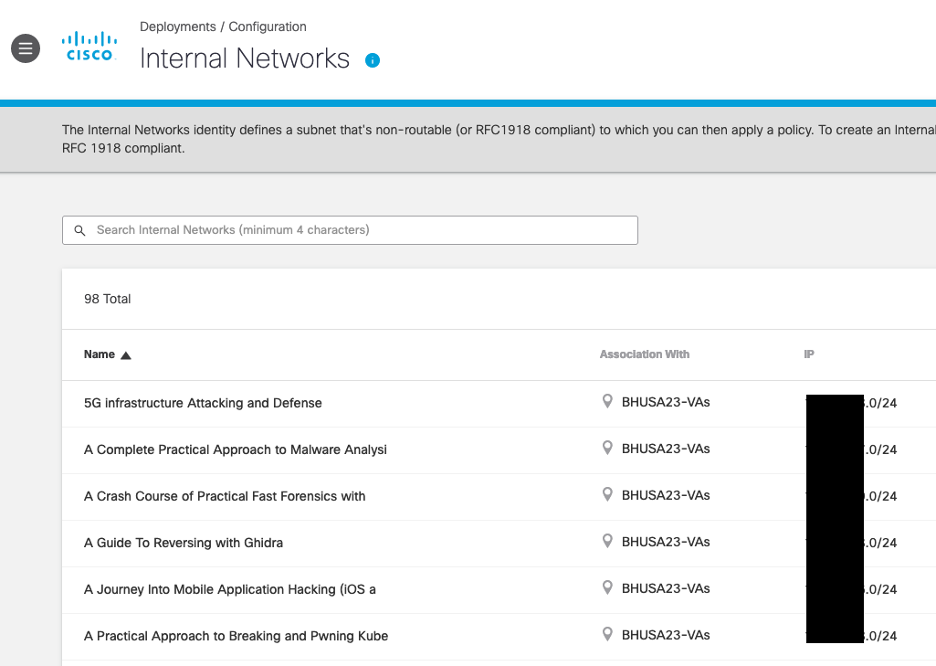Click location pin for Malware Analysis row

tap(606, 449)
